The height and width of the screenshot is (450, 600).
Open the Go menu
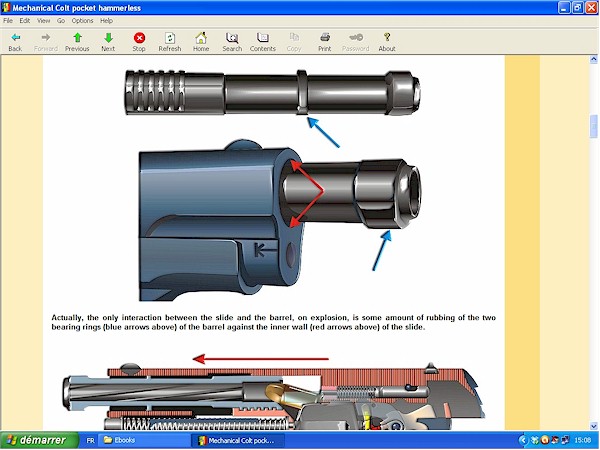61,21
